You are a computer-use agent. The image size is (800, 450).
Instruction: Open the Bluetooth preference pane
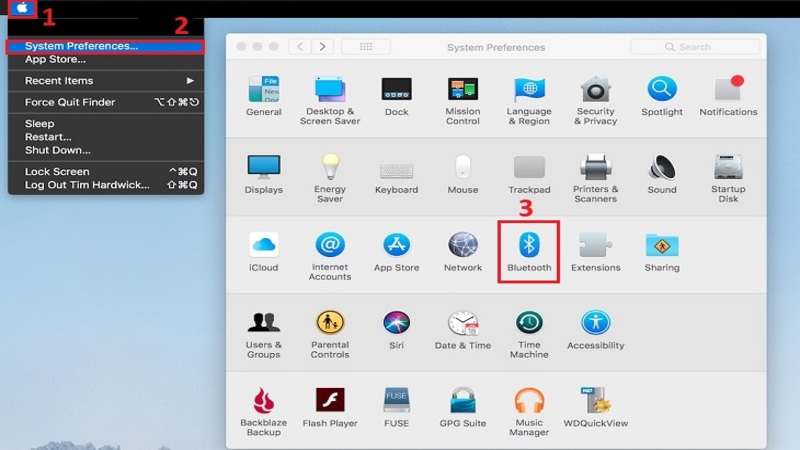click(529, 252)
